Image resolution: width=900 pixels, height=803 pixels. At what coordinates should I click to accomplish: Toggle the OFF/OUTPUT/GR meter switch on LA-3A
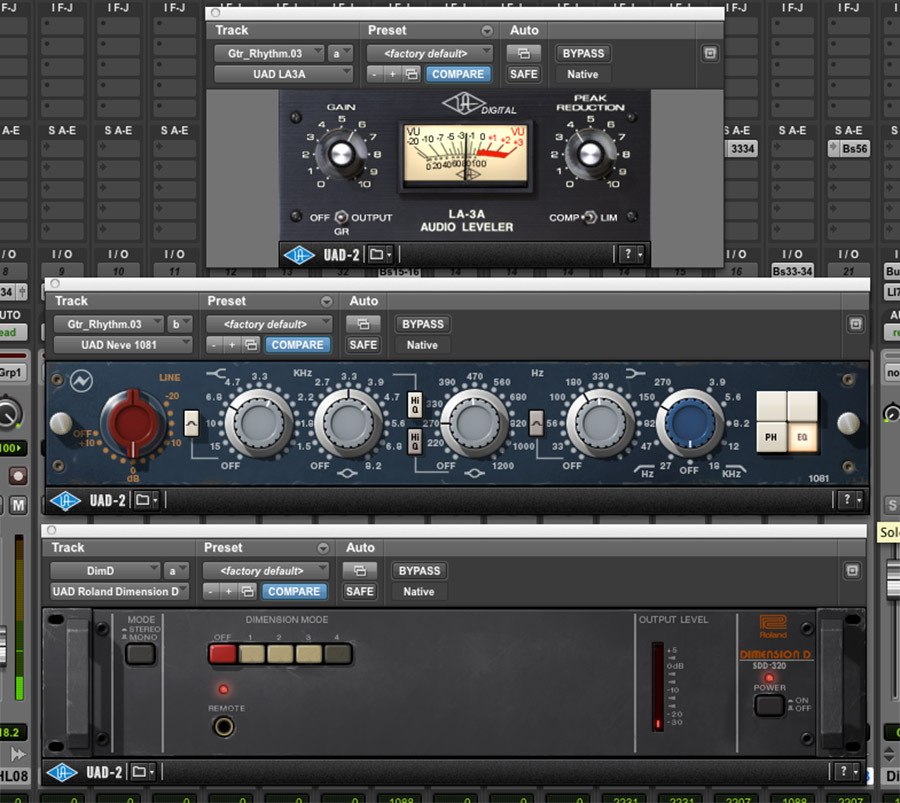click(x=341, y=218)
